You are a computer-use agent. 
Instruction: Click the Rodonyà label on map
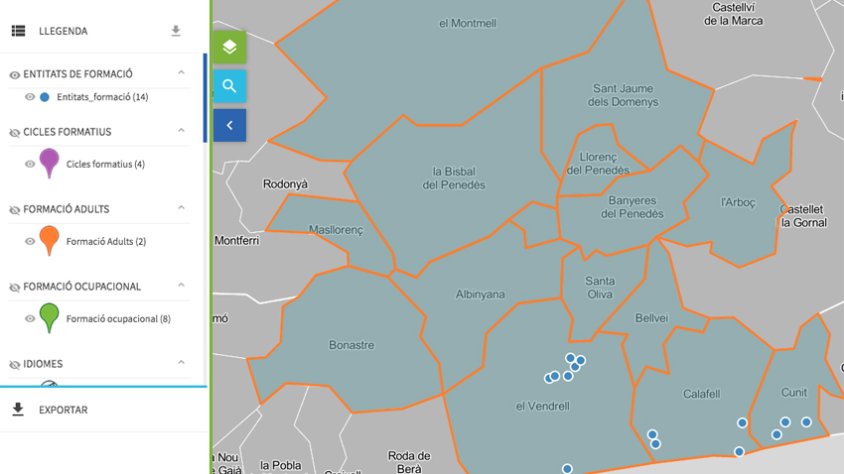tap(285, 184)
